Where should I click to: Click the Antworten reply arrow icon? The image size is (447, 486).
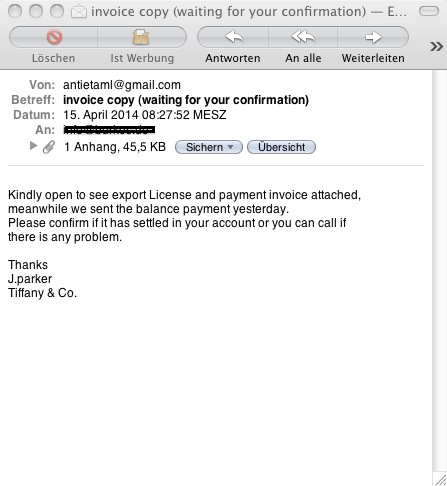234,37
